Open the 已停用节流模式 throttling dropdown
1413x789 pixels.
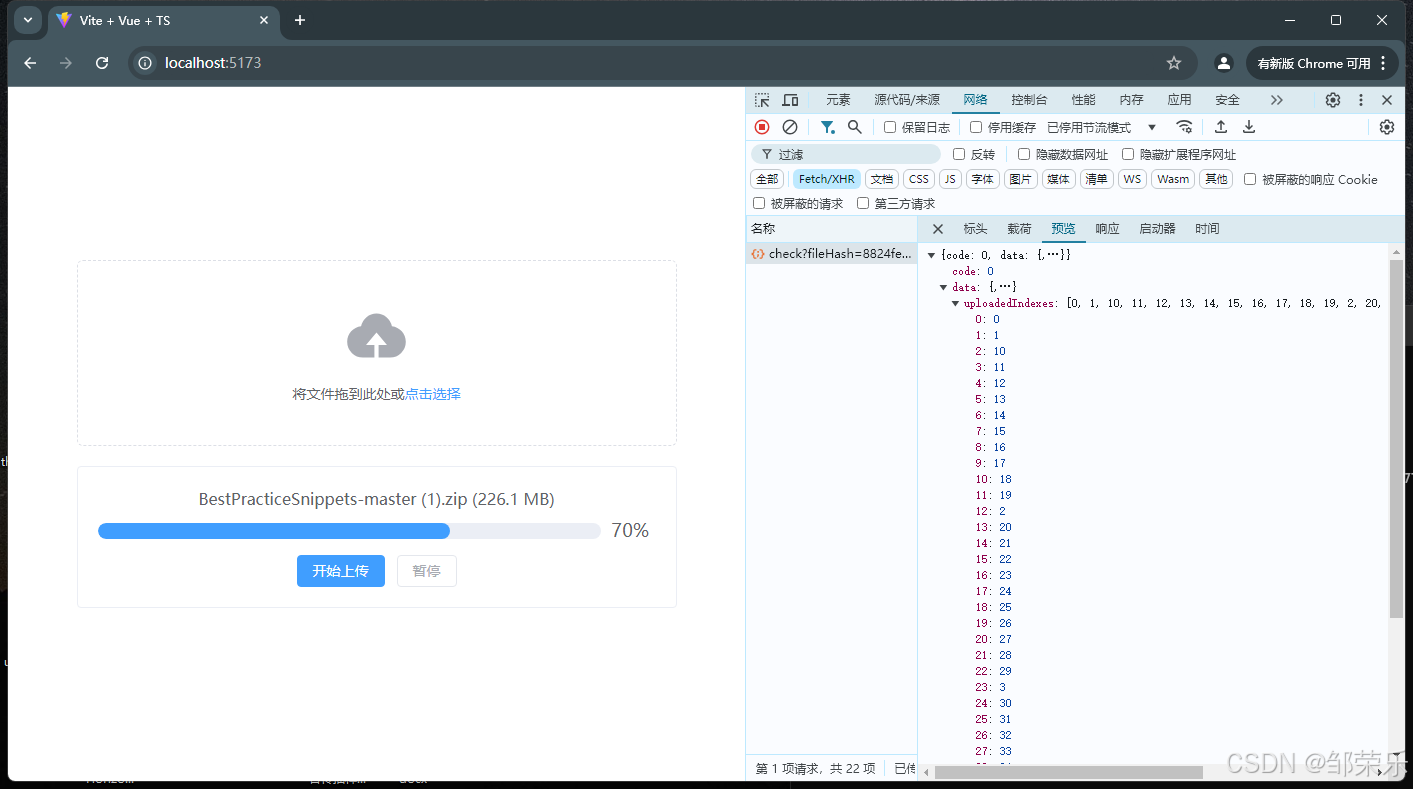pos(1101,127)
